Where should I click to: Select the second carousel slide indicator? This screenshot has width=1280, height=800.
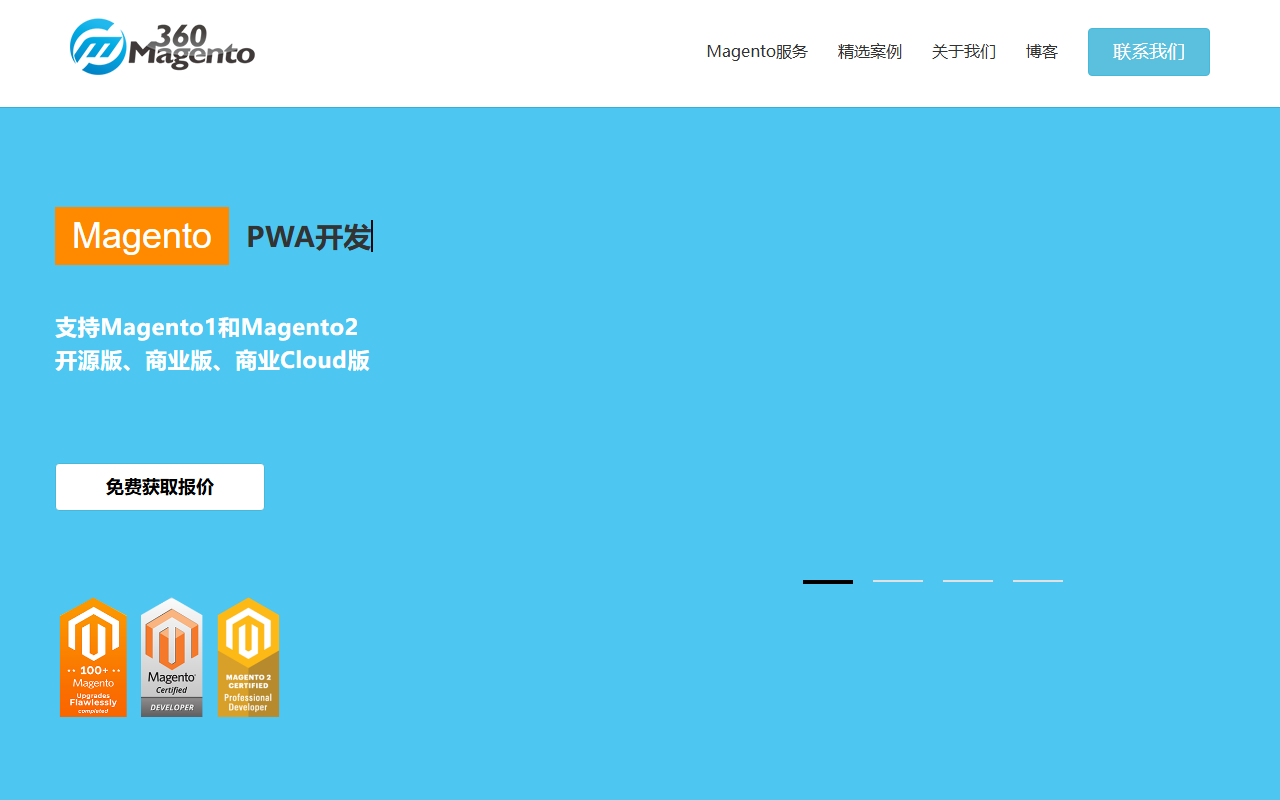[898, 581]
